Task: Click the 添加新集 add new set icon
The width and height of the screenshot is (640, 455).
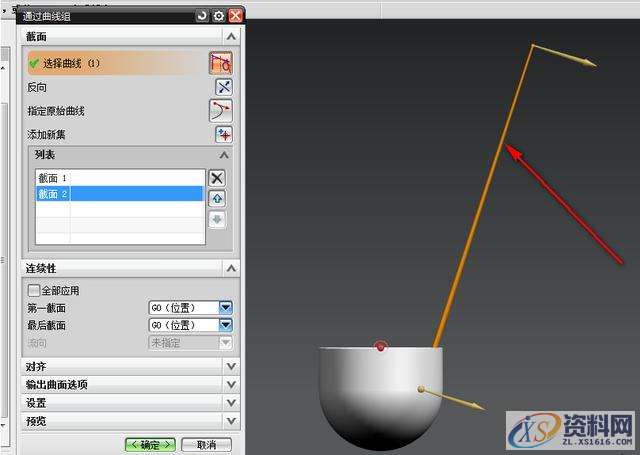Action: coord(223,135)
